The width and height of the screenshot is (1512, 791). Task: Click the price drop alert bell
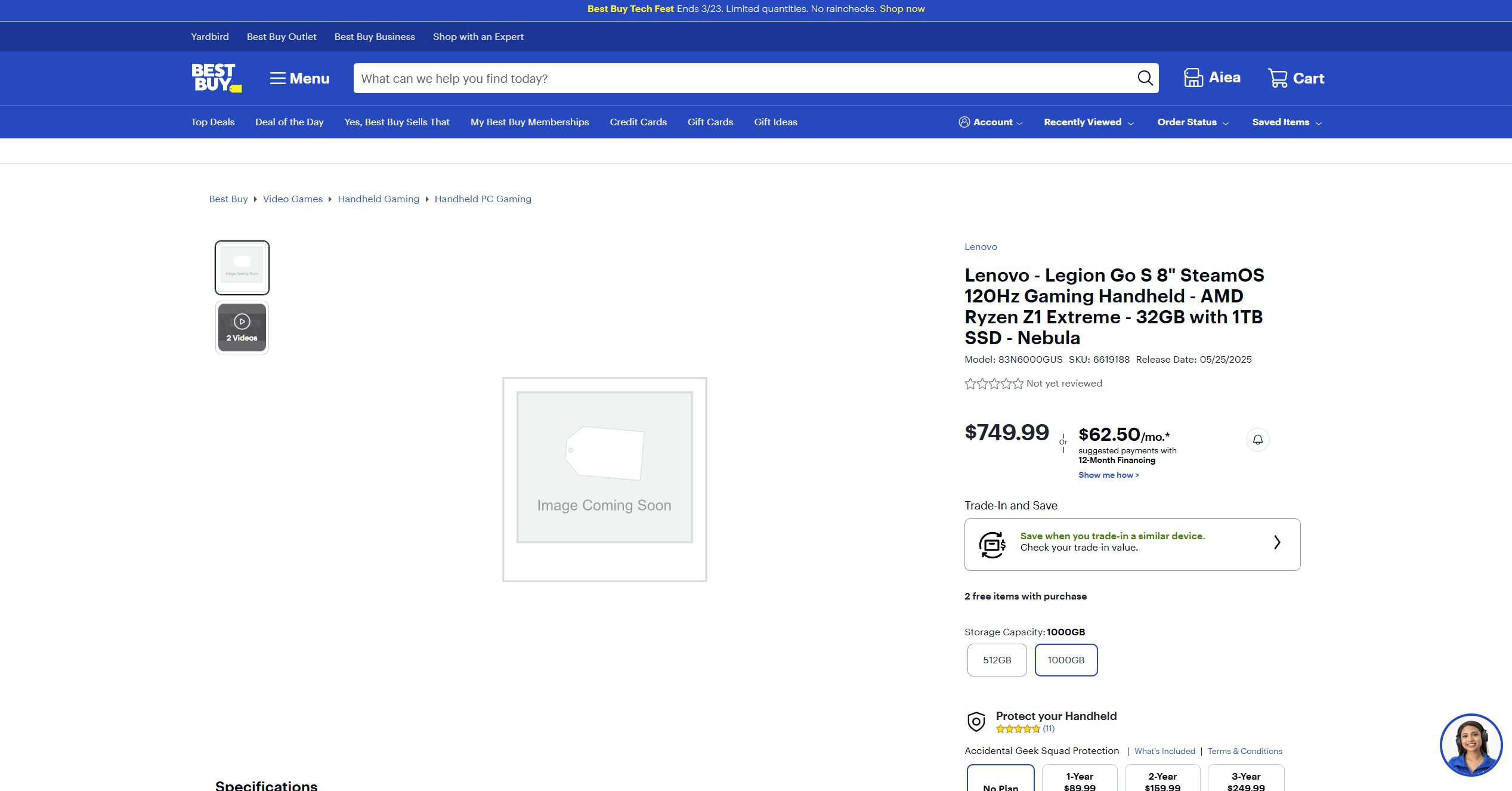point(1257,440)
